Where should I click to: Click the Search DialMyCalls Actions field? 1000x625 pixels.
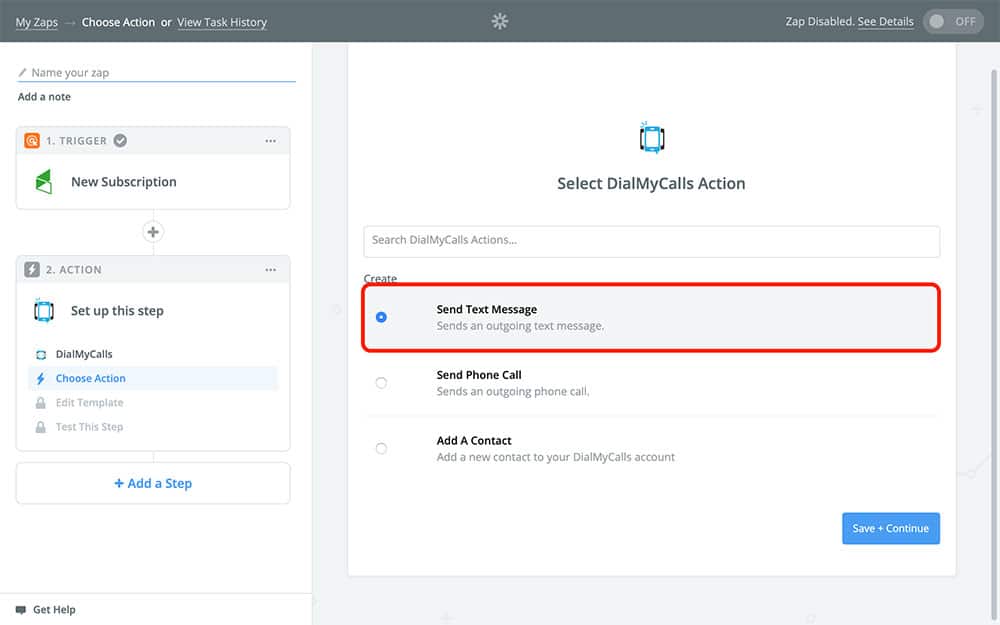[651, 240]
